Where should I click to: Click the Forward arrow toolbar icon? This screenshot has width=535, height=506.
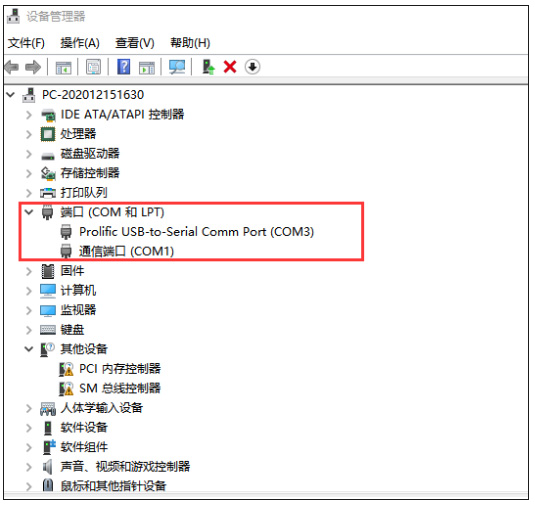click(x=33, y=67)
